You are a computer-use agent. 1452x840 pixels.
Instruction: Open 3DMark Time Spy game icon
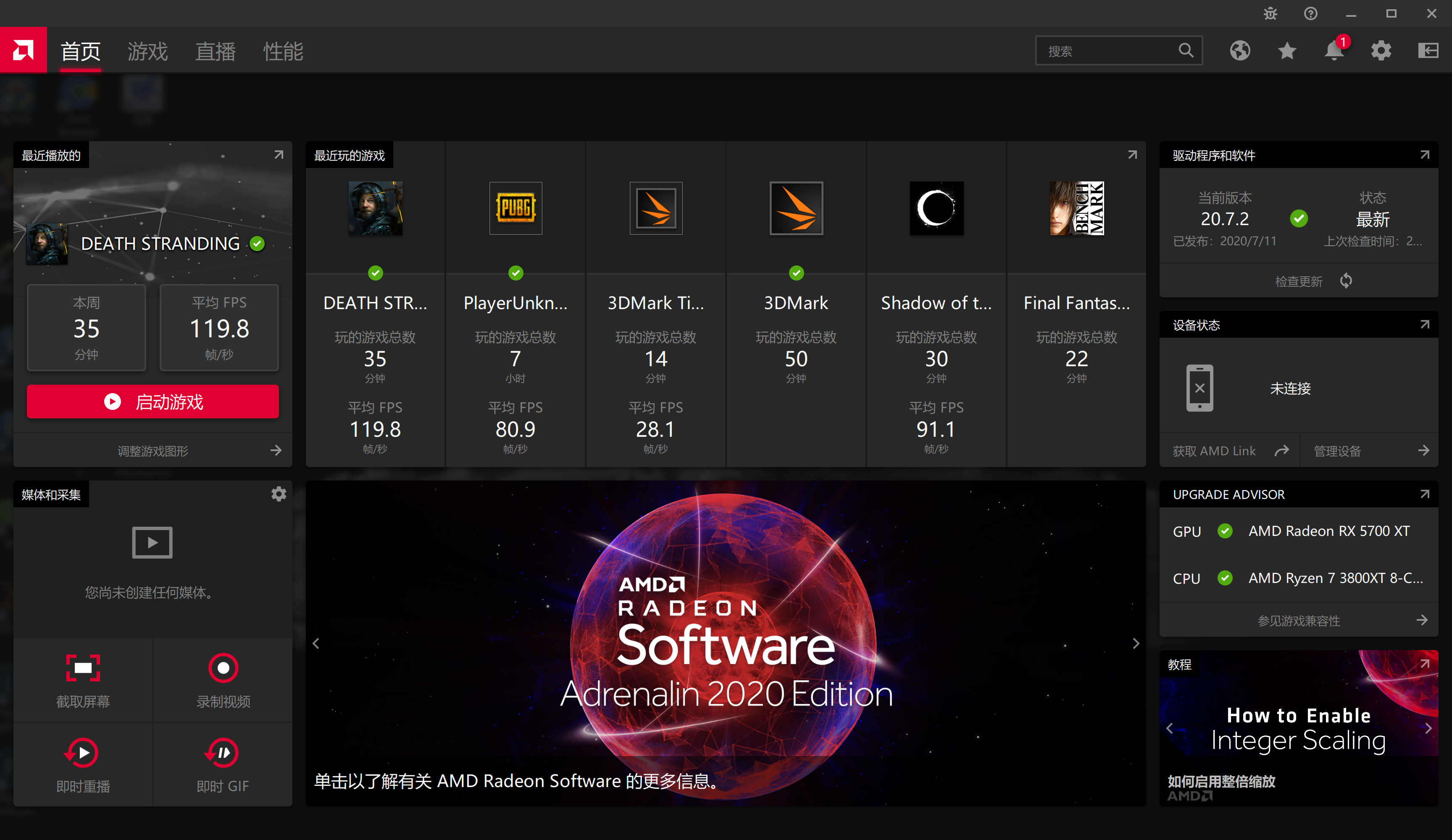coord(656,209)
